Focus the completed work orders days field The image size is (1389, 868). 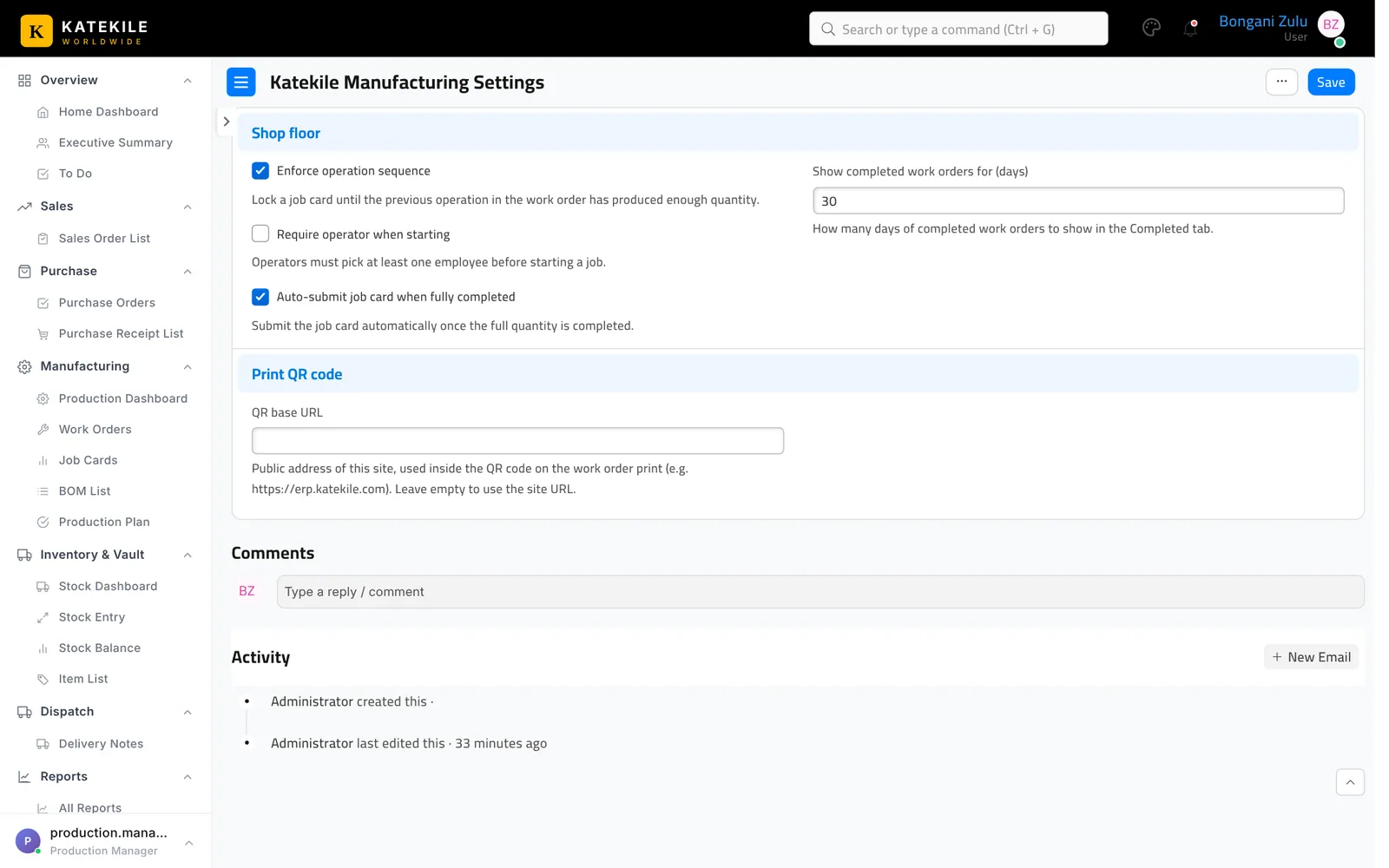click(1078, 201)
